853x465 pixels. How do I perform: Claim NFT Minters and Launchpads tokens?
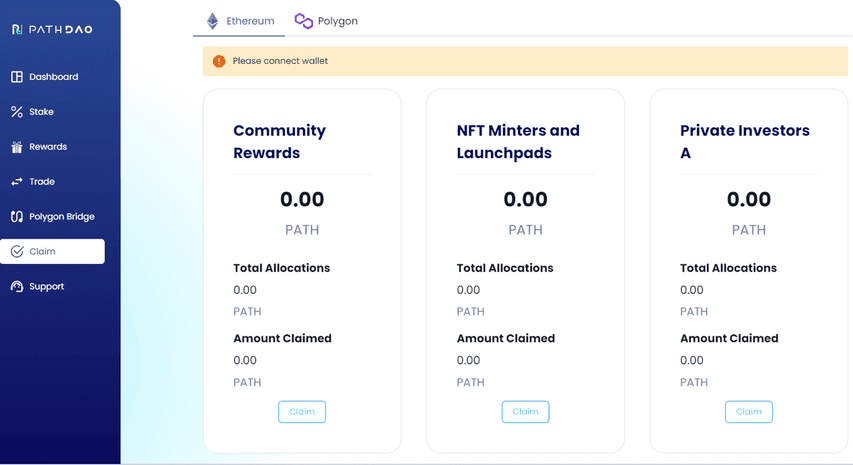[526, 412]
